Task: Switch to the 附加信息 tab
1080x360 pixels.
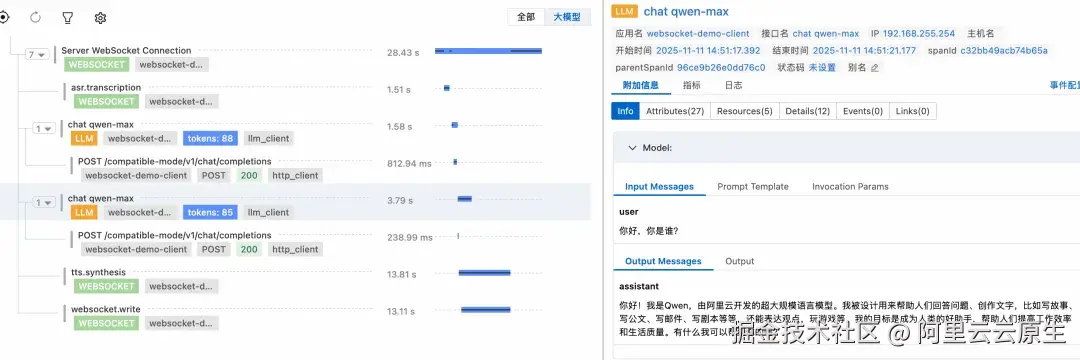Action: [x=641, y=85]
